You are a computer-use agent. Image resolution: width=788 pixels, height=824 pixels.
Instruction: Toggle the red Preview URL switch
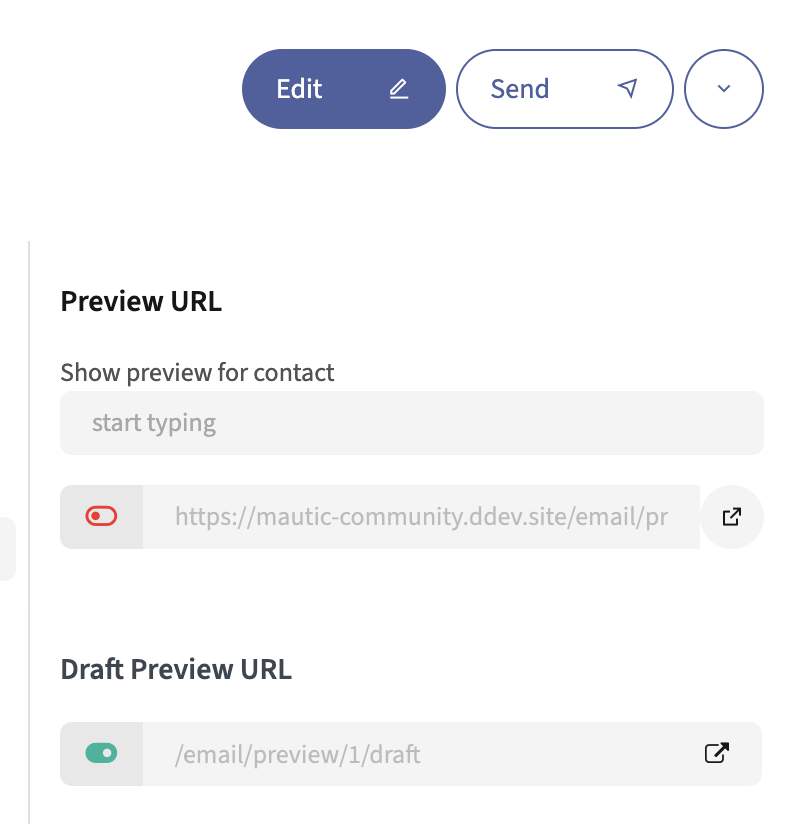click(102, 516)
